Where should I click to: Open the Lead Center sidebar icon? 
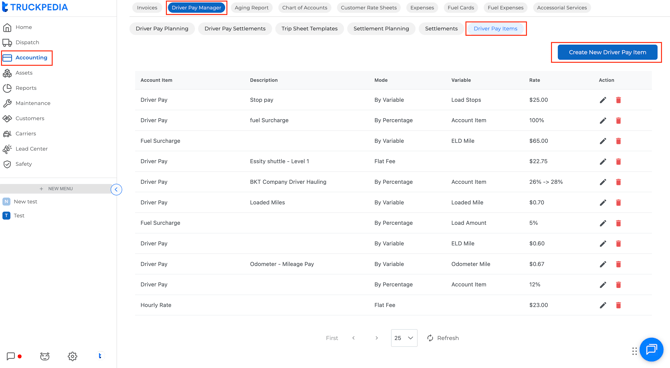point(7,149)
